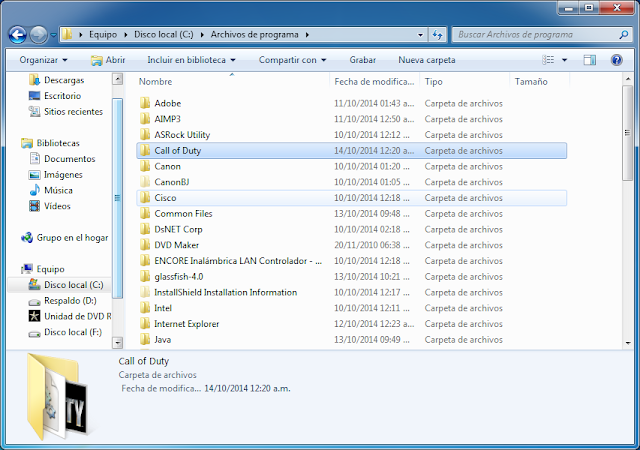
Task: Click navigation pane scrollbar down arrow
Action: point(118,343)
